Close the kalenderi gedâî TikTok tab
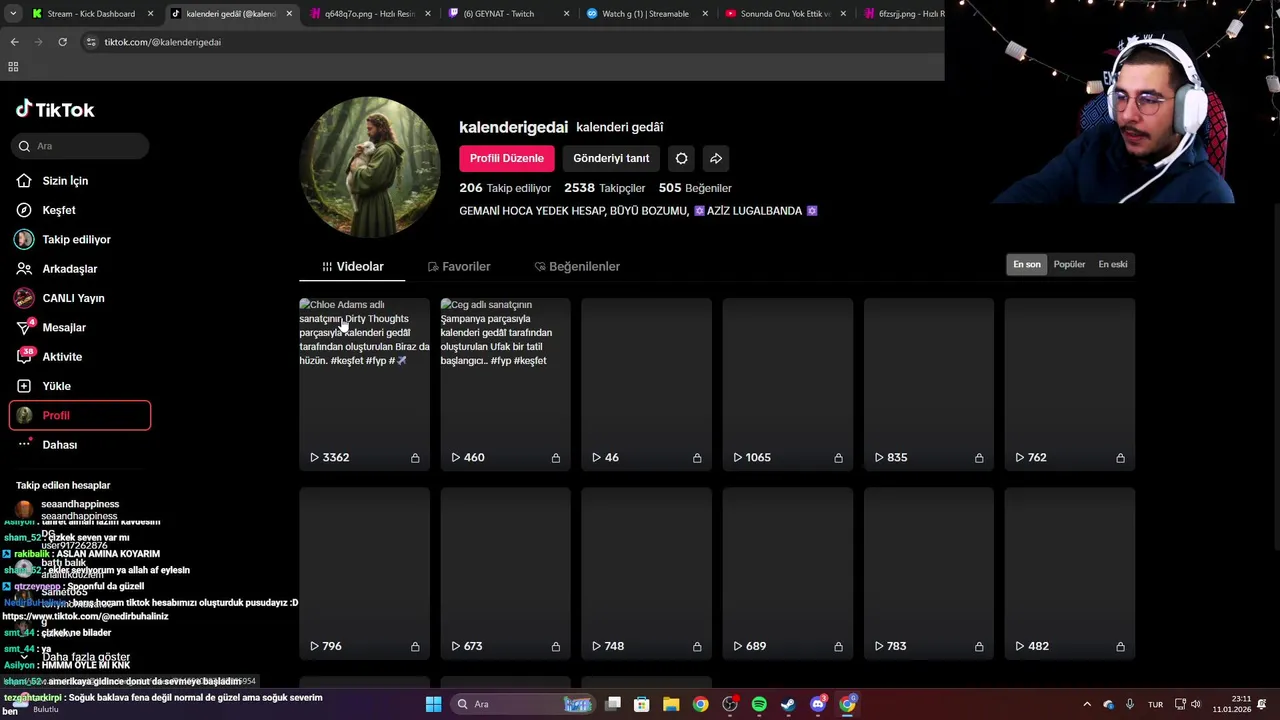This screenshot has height=720, width=1280. (x=289, y=14)
